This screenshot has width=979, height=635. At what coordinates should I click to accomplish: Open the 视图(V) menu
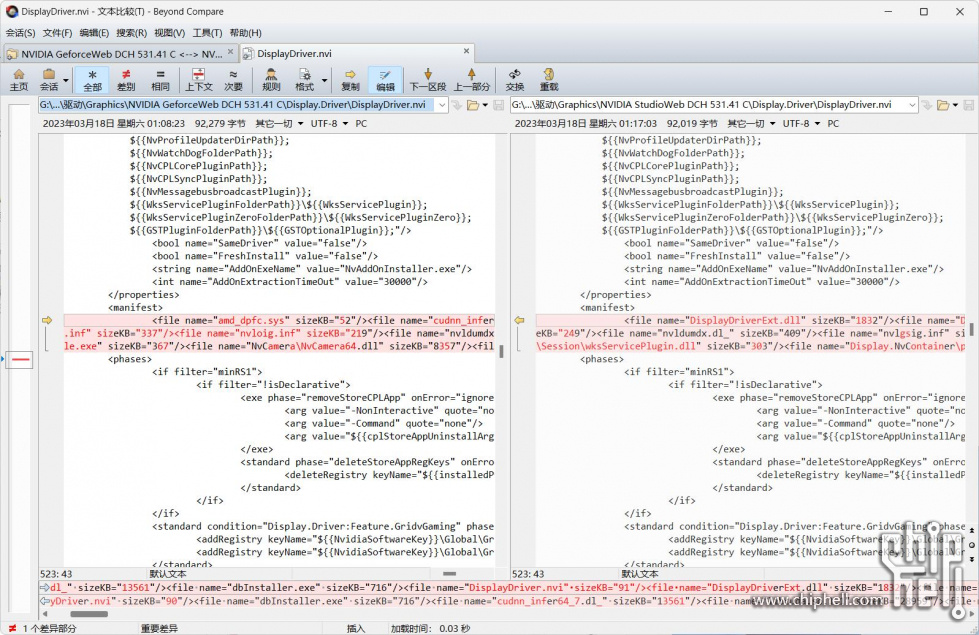tap(170, 32)
